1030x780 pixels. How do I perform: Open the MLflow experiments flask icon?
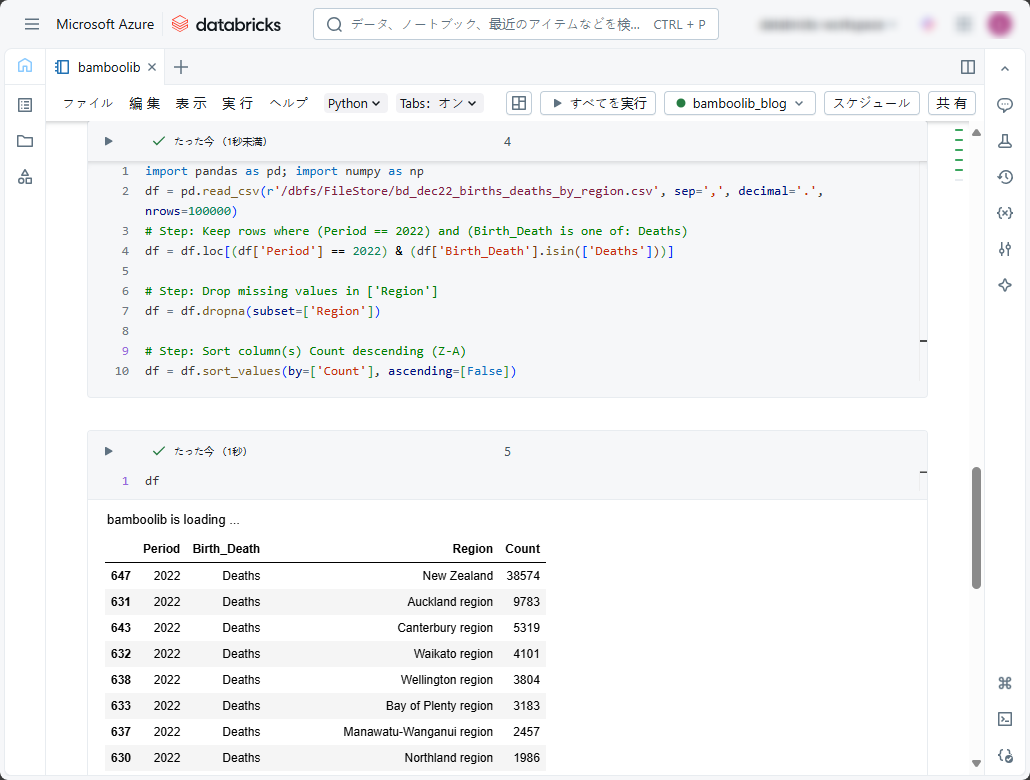click(x=1005, y=141)
